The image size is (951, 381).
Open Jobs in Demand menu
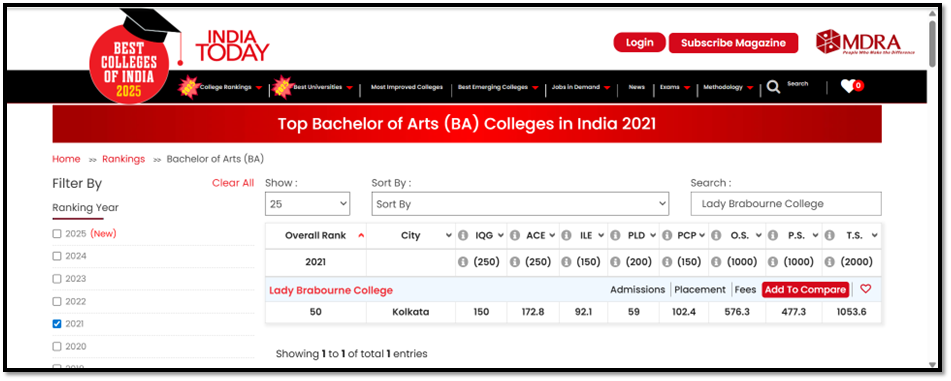[581, 87]
